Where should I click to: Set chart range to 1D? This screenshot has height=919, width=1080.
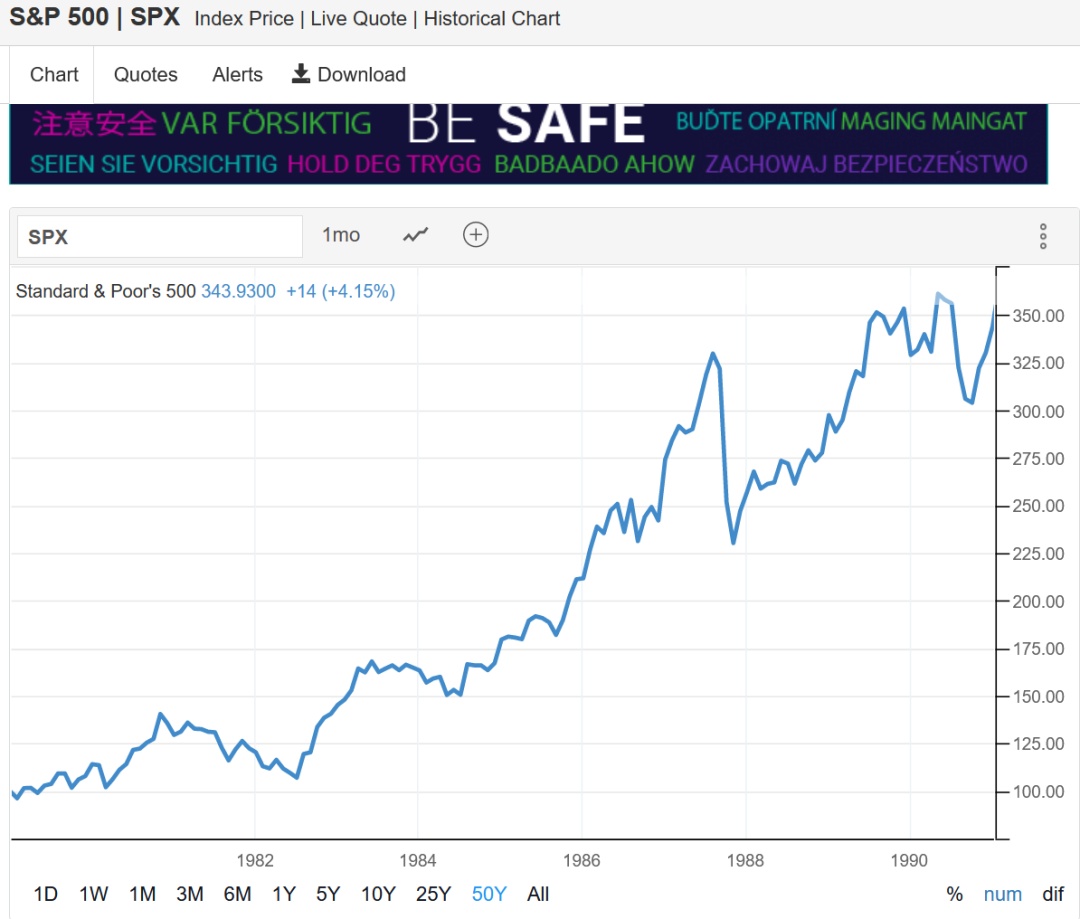(x=46, y=894)
